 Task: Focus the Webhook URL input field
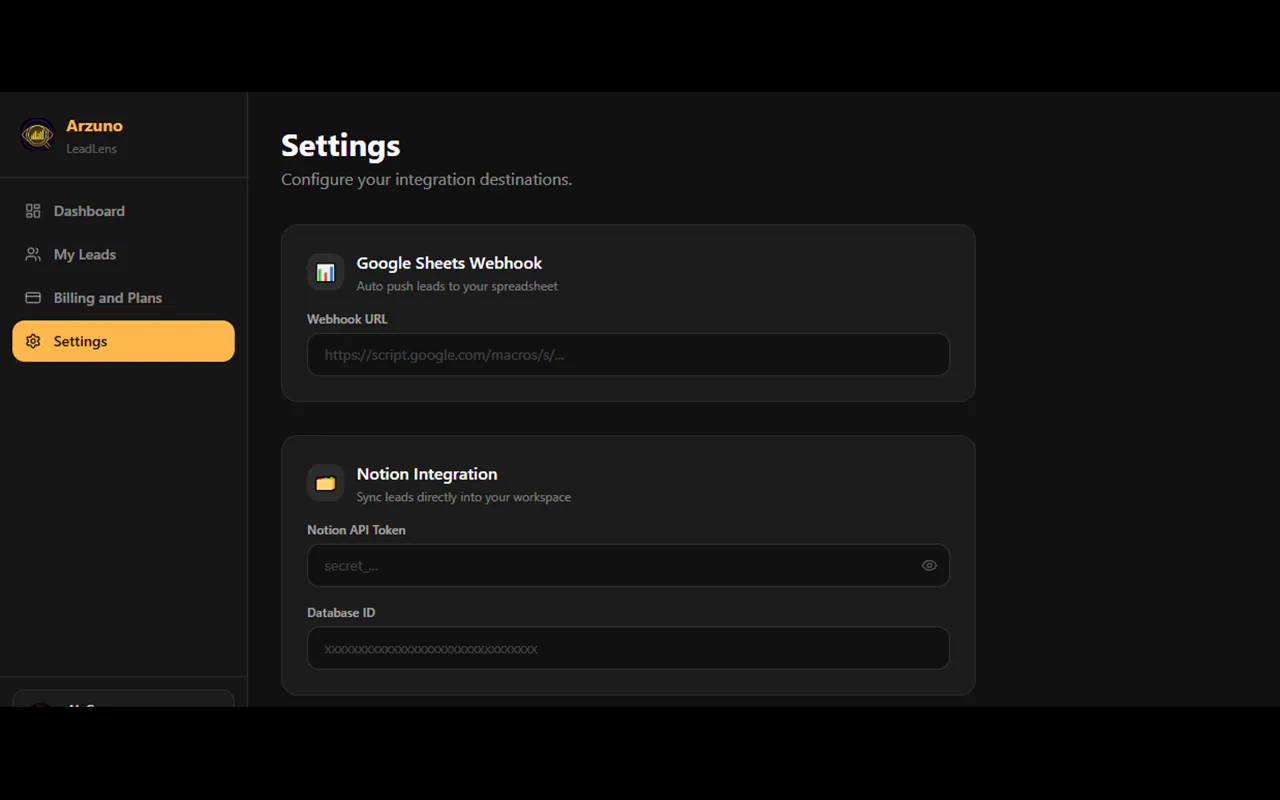click(628, 355)
